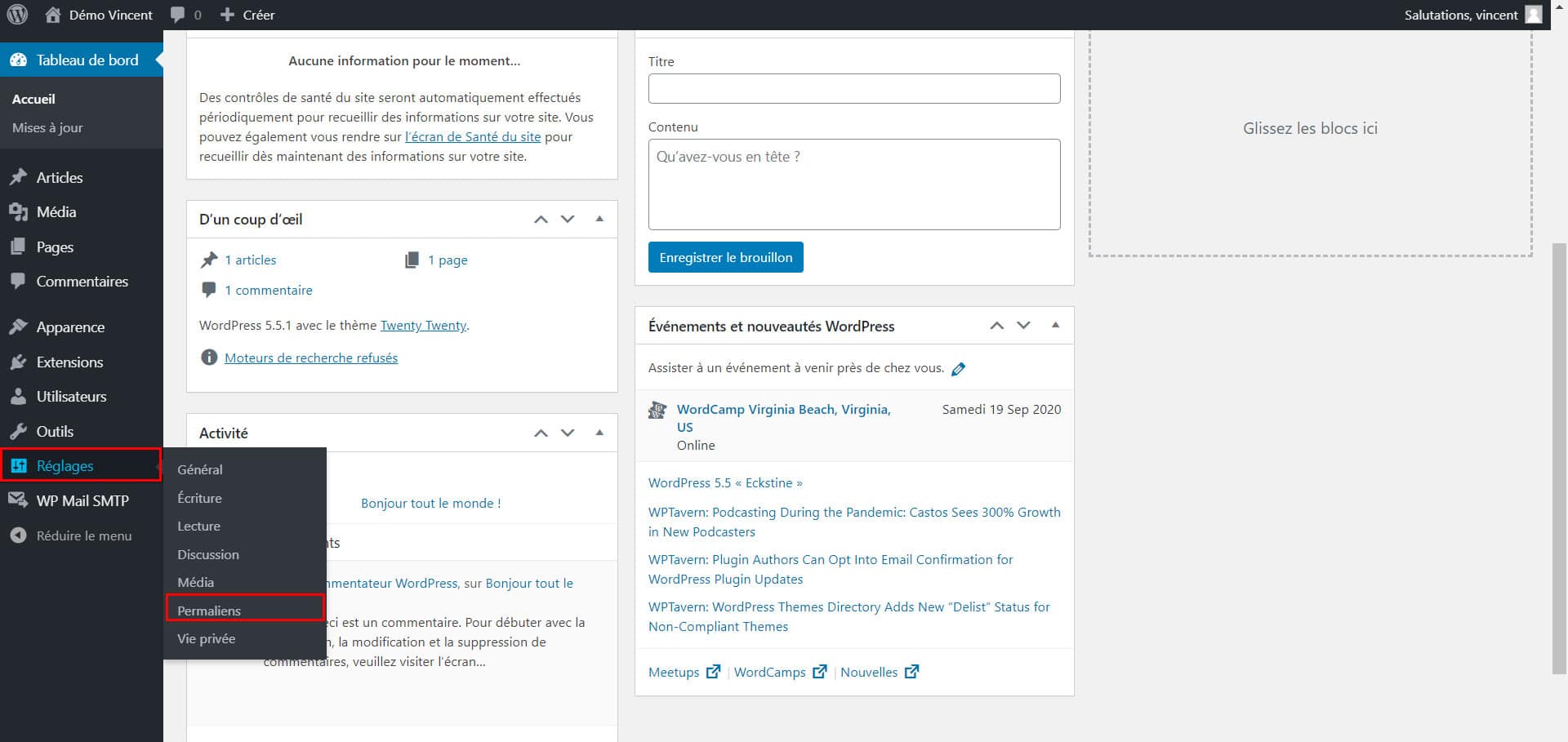Click the Utilisateurs person icon
Viewport: 1568px width, 742px height.
pos(18,397)
